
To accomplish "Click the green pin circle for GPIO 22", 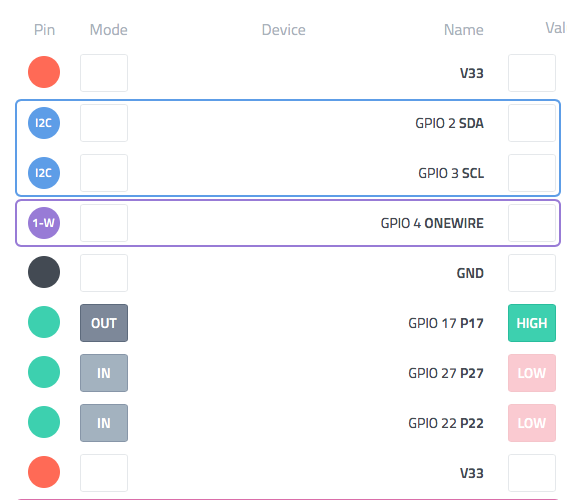I will [44, 422].
